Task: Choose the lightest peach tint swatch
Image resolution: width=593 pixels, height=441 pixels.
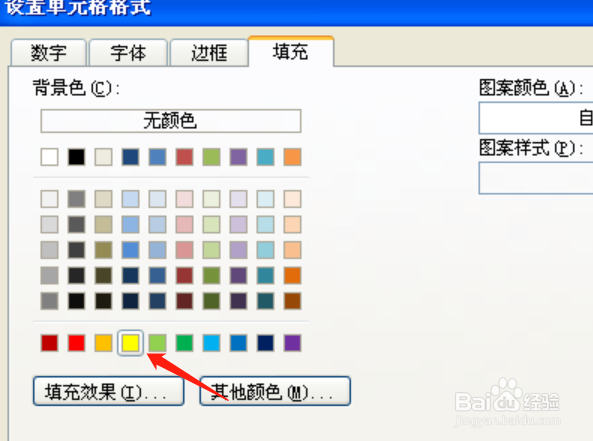Action: click(293, 199)
